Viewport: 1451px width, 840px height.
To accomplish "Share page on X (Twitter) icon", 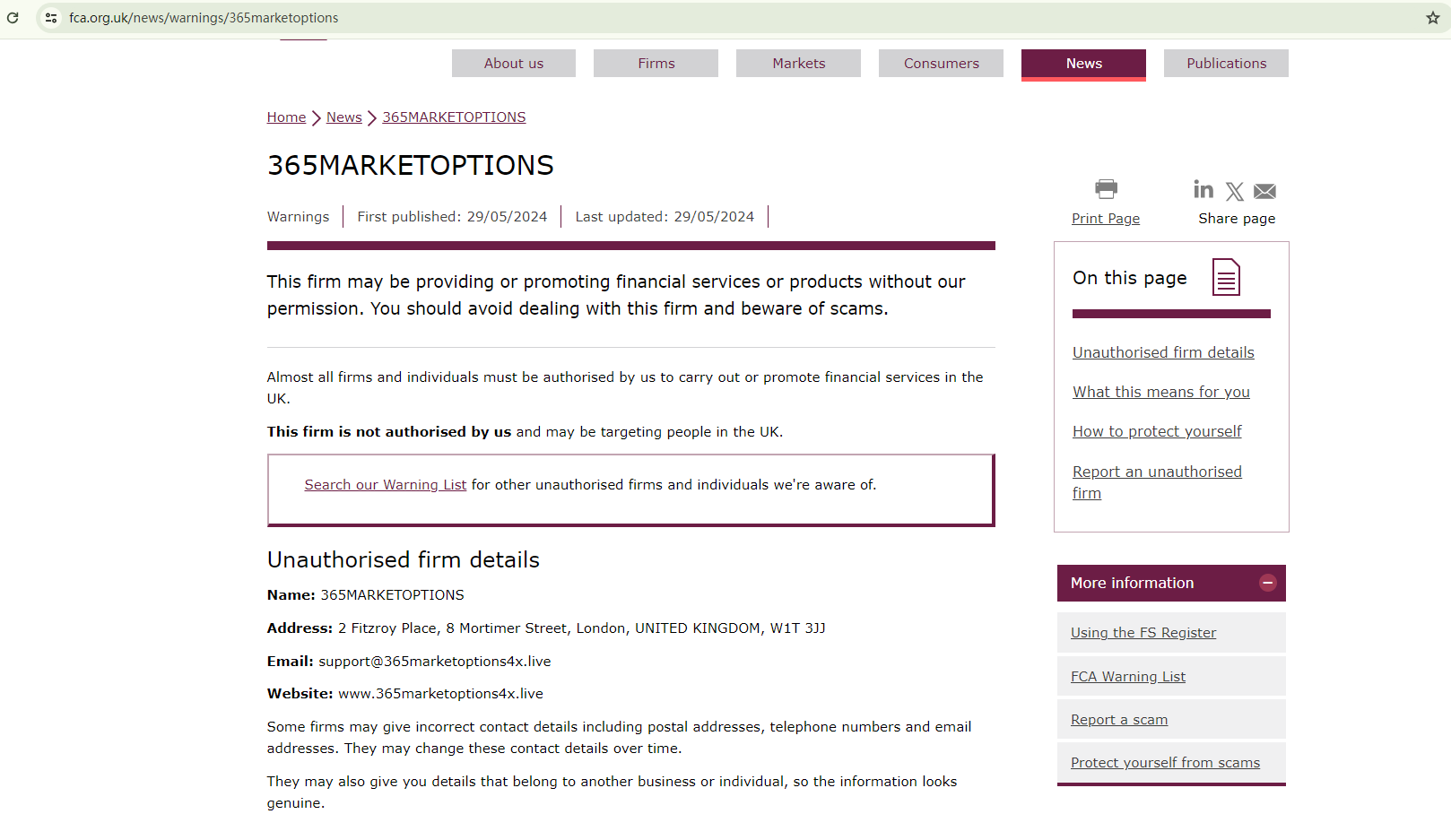I will pyautogui.click(x=1235, y=191).
